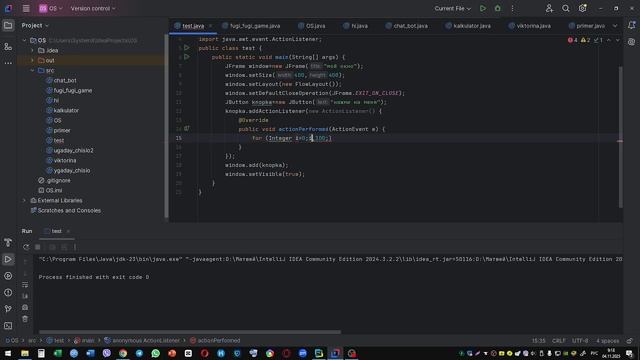Click actionPerformed breadcrumb in status bar
The height and width of the screenshot is (360, 640).
click(x=215, y=340)
